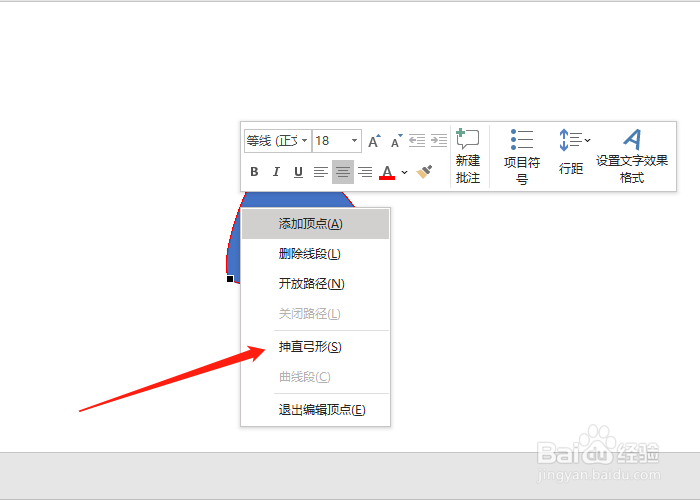Choose 添加顶点(A) from context menu
This screenshot has width=700, height=500.
[x=315, y=224]
